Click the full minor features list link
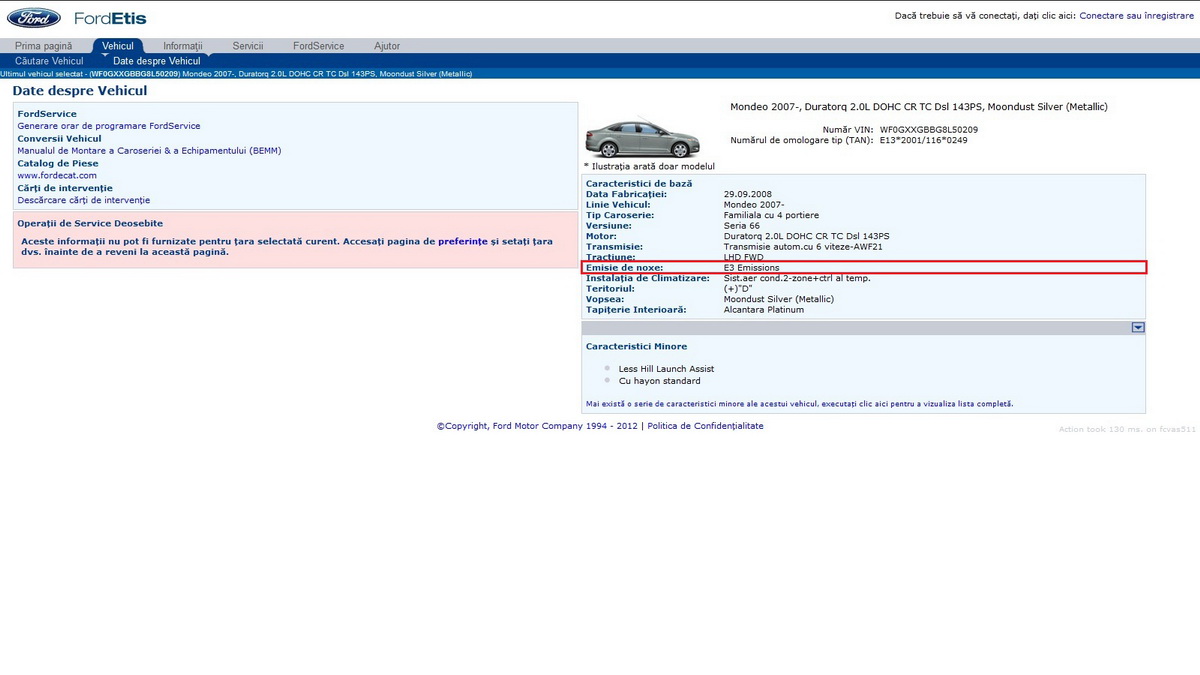1200x675 pixels. click(799, 404)
